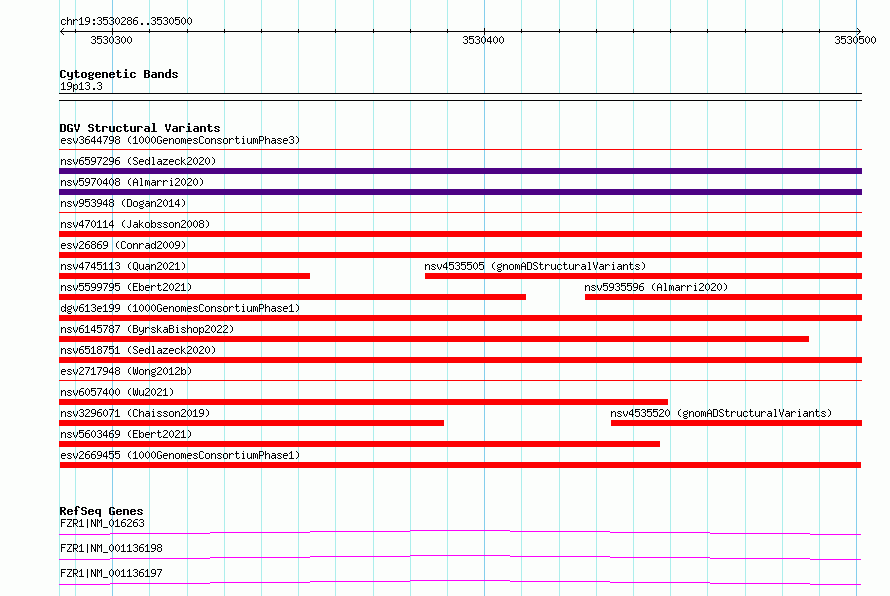Image resolution: width=890 pixels, height=596 pixels.
Task: Click the 3530500 ruler position label
Action: pos(855,40)
